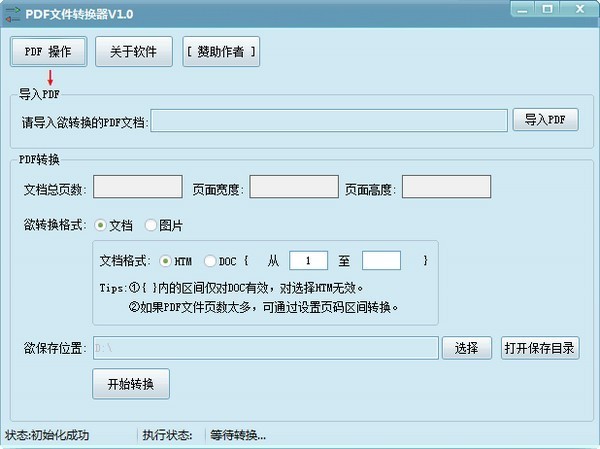Click the 选择 browse folder button
Screen dimensions: 600x449
(x=467, y=348)
